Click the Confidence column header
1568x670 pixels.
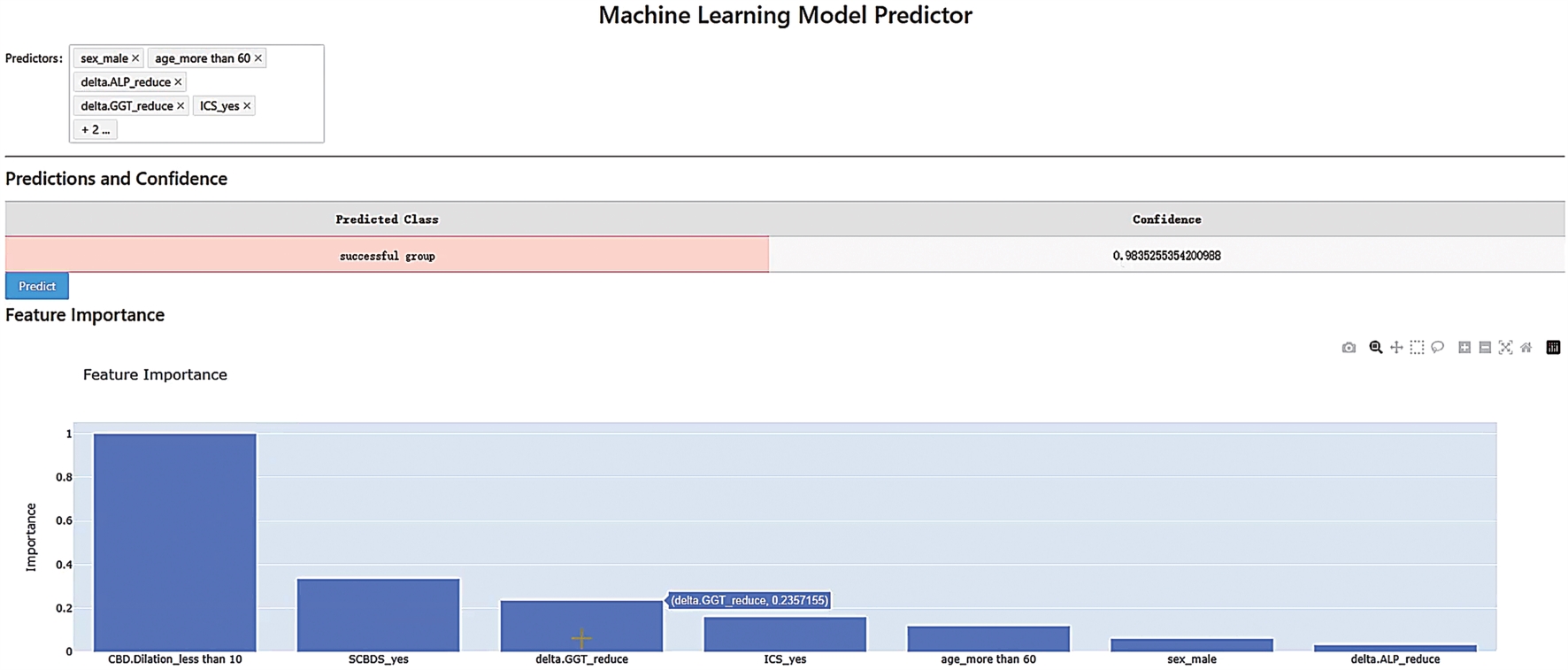coord(1166,219)
